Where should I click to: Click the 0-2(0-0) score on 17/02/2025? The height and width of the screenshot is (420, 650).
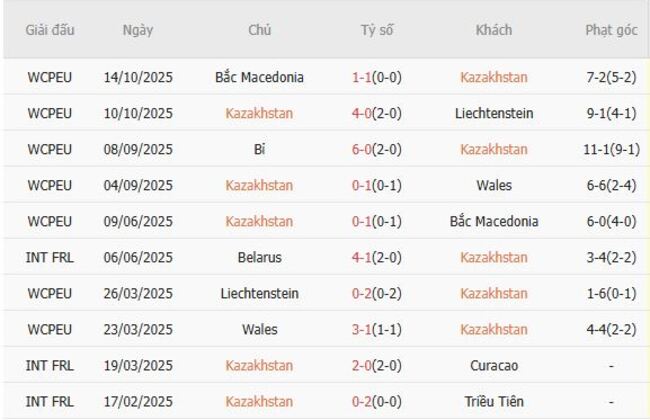click(377, 401)
